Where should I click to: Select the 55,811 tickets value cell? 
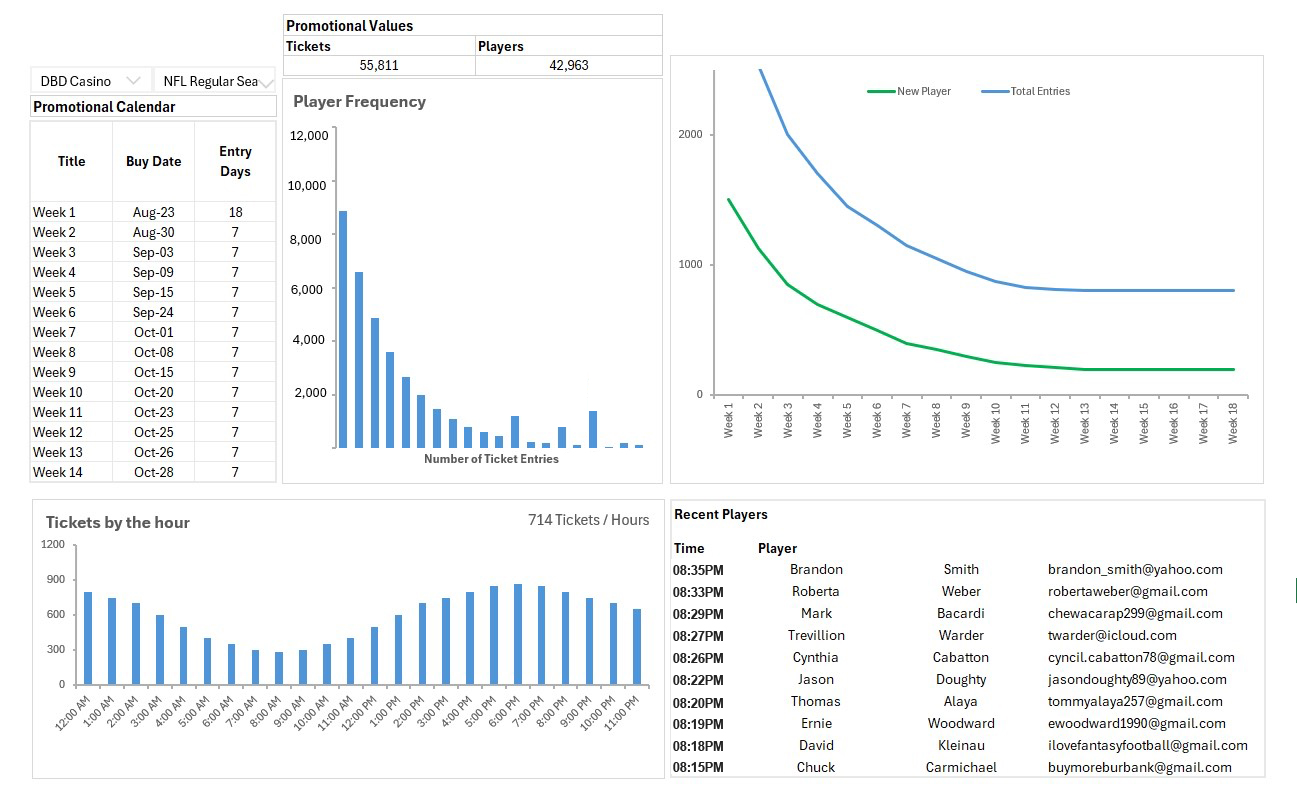click(x=379, y=65)
